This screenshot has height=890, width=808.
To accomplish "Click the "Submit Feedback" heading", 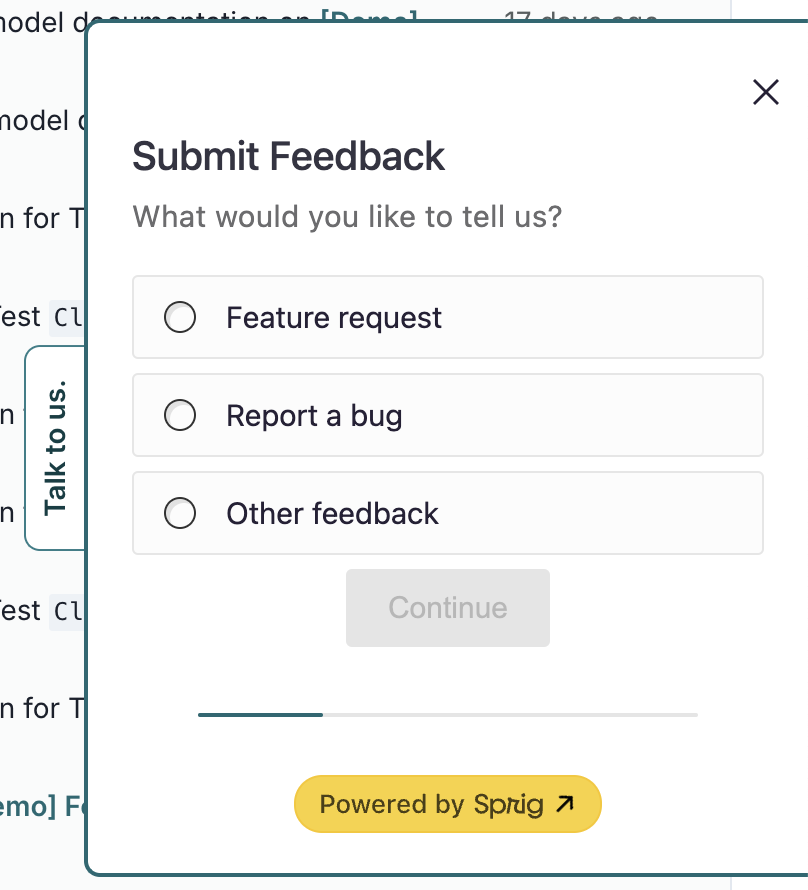I will click(x=288, y=157).
